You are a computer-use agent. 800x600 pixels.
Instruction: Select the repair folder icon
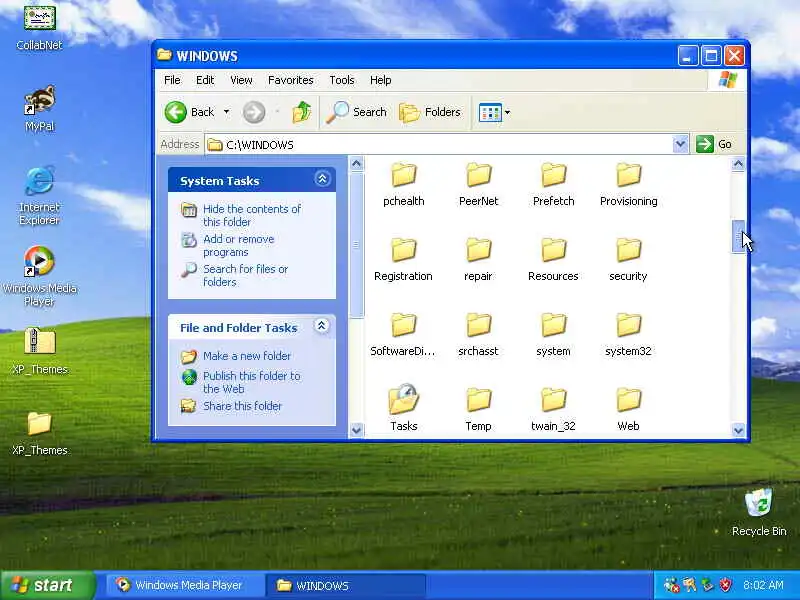pos(479,250)
